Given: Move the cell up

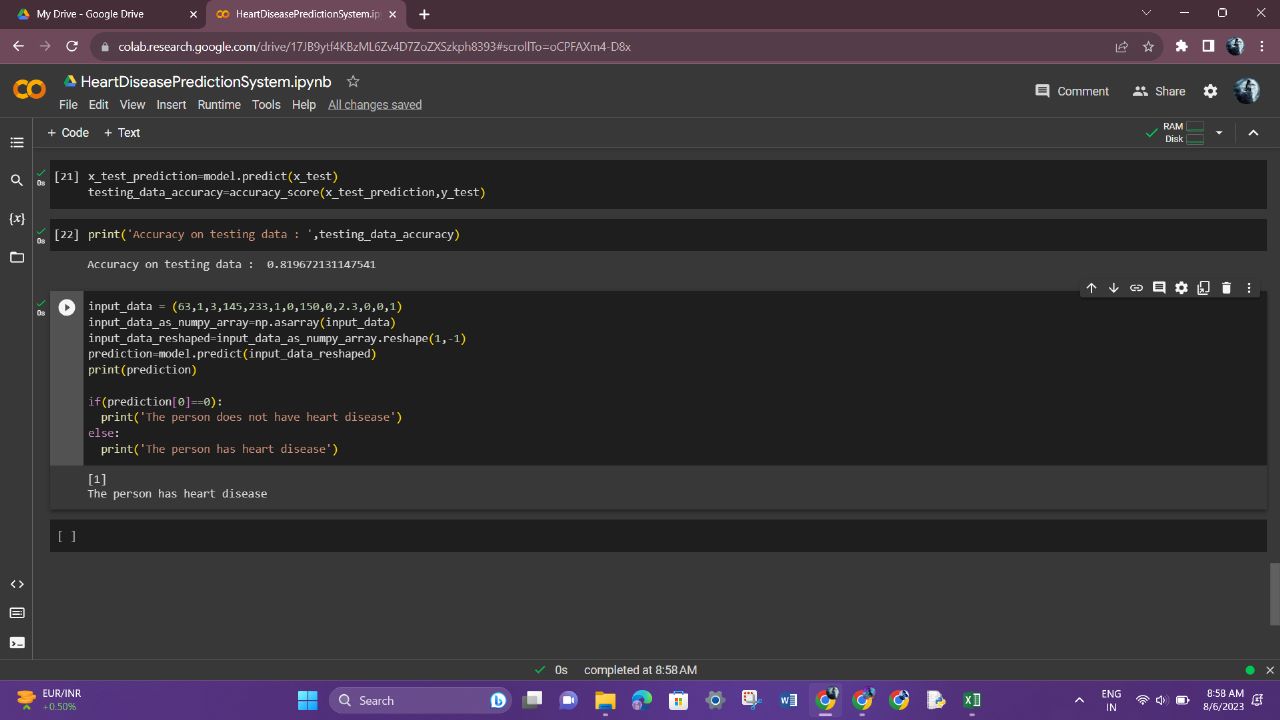Looking at the screenshot, I should coord(1091,288).
